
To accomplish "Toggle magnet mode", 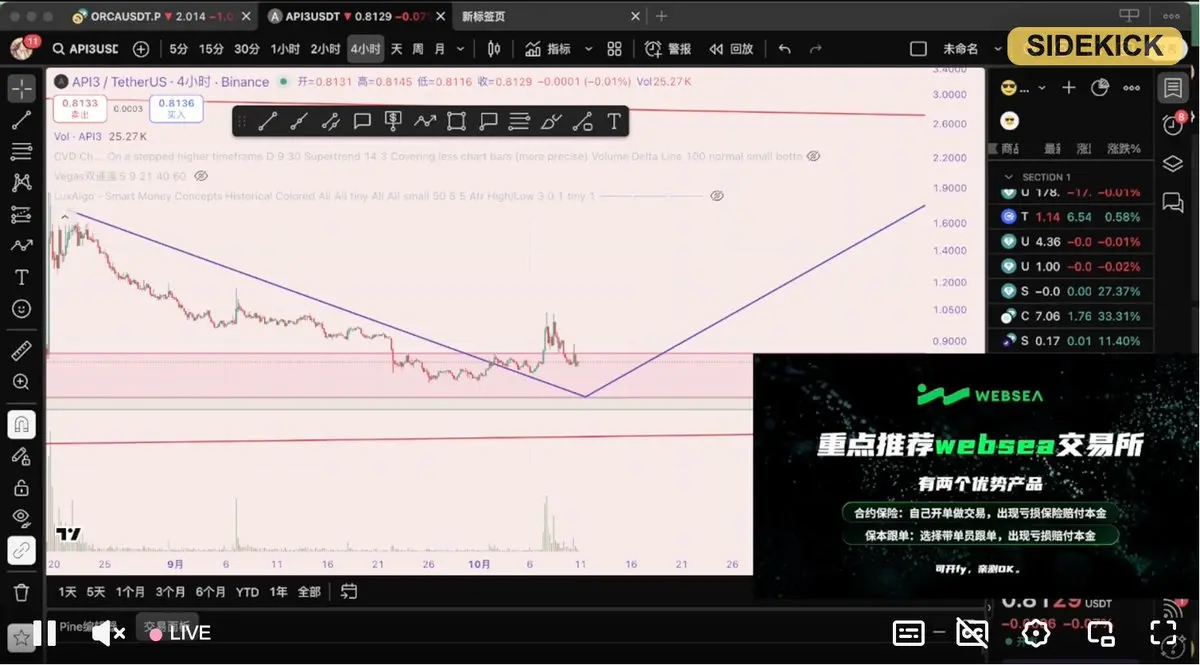I will (x=21, y=424).
